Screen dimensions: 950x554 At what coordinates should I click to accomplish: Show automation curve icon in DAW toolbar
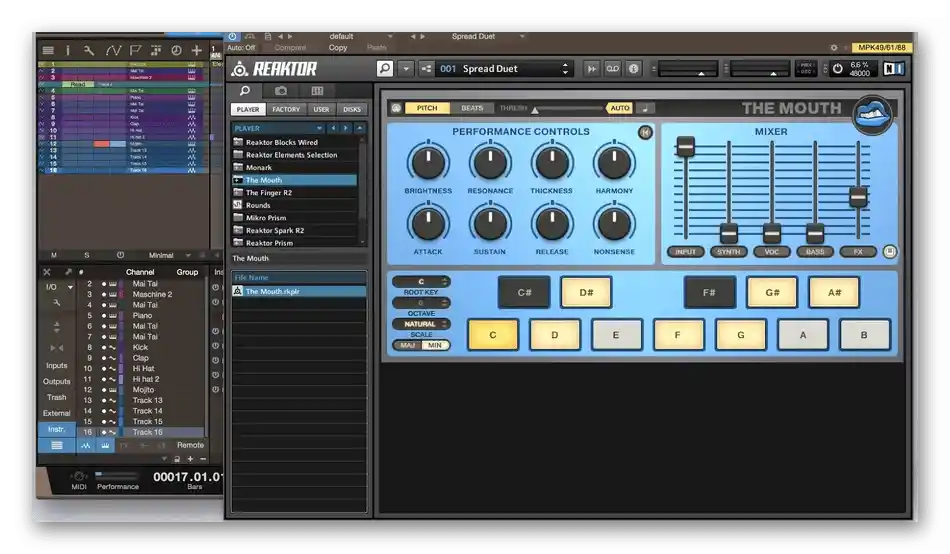[113, 50]
